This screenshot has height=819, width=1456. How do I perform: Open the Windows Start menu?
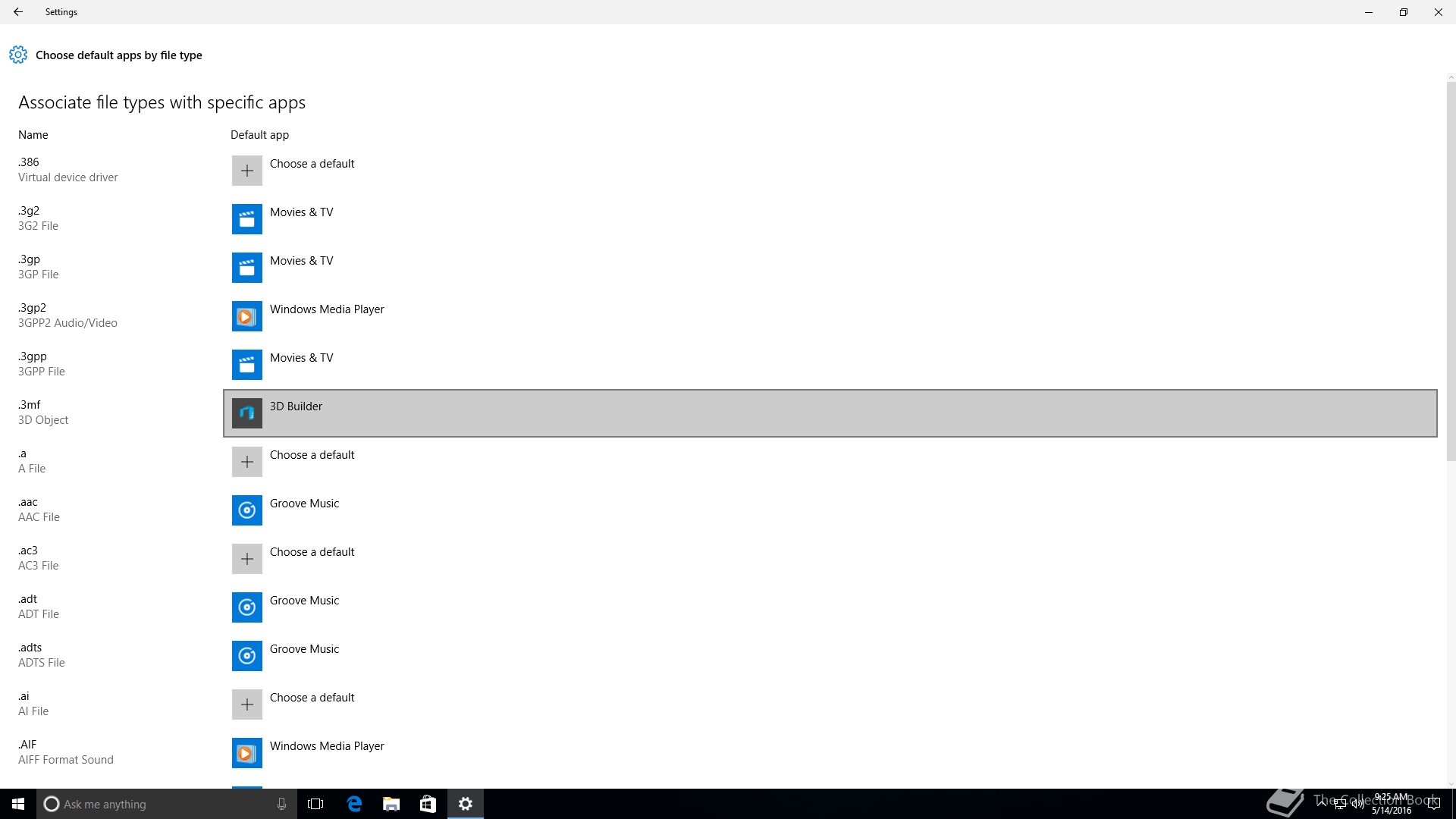(18, 804)
